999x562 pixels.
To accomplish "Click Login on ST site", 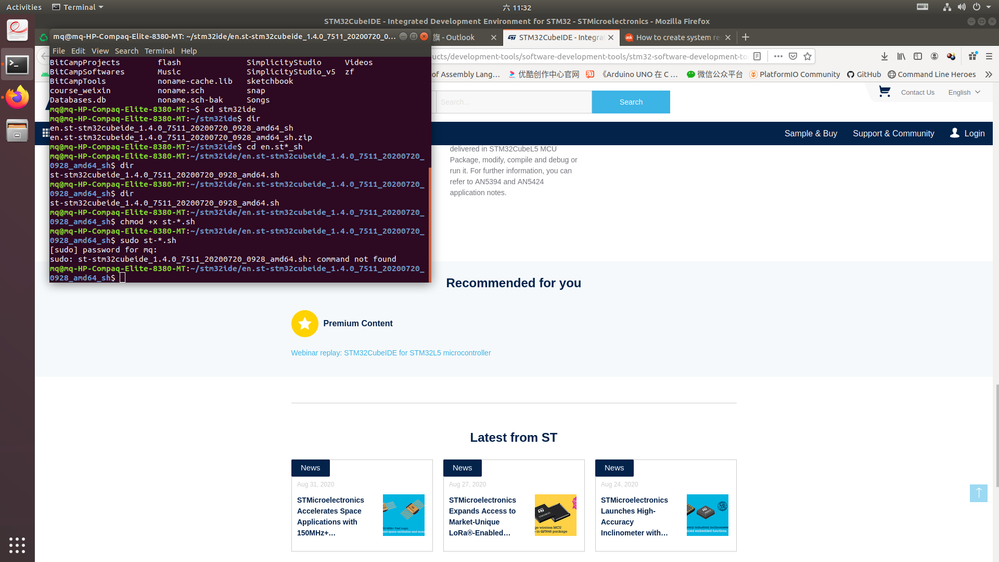I will coord(967,133).
